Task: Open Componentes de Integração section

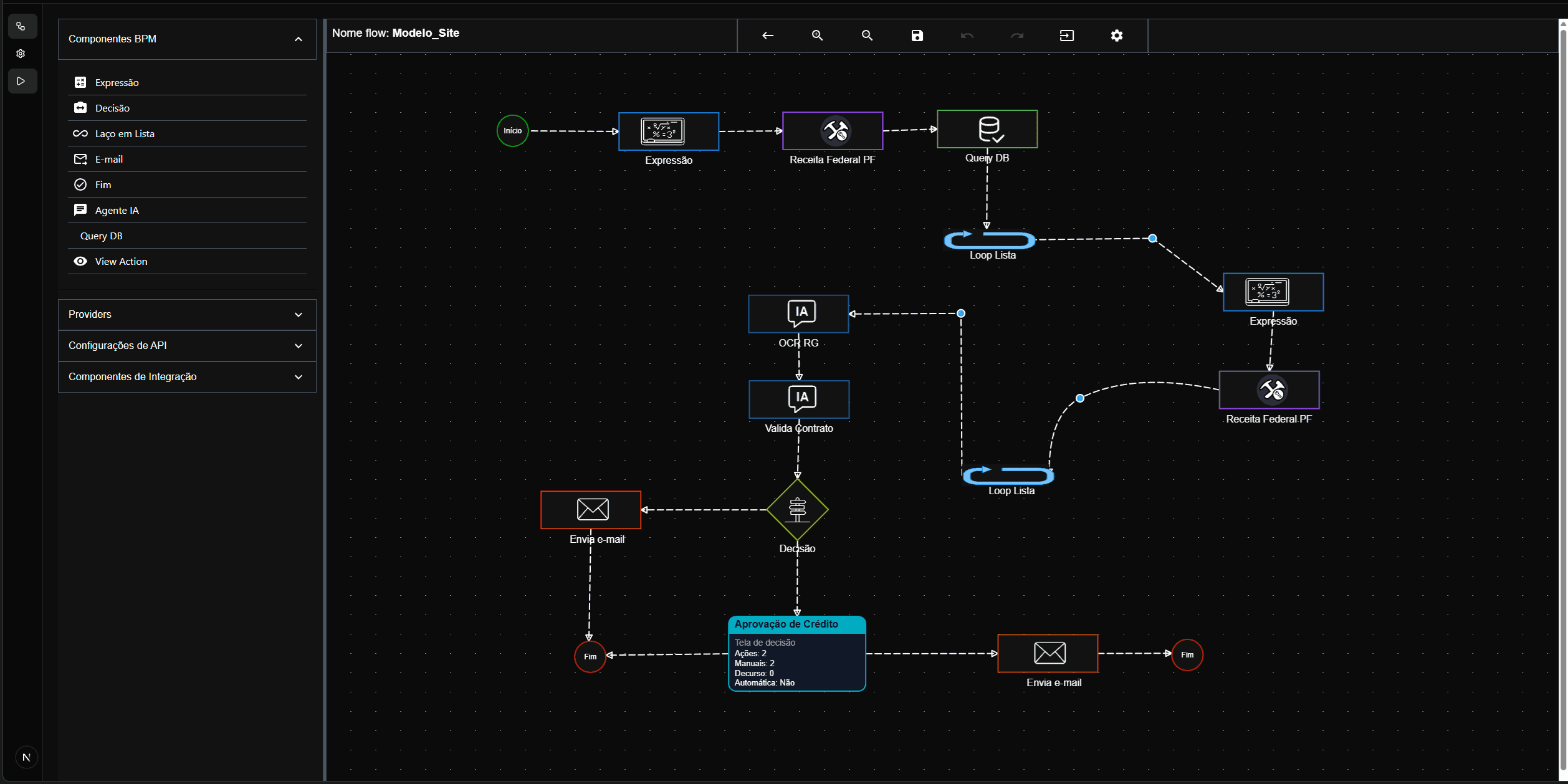Action: 186,376
